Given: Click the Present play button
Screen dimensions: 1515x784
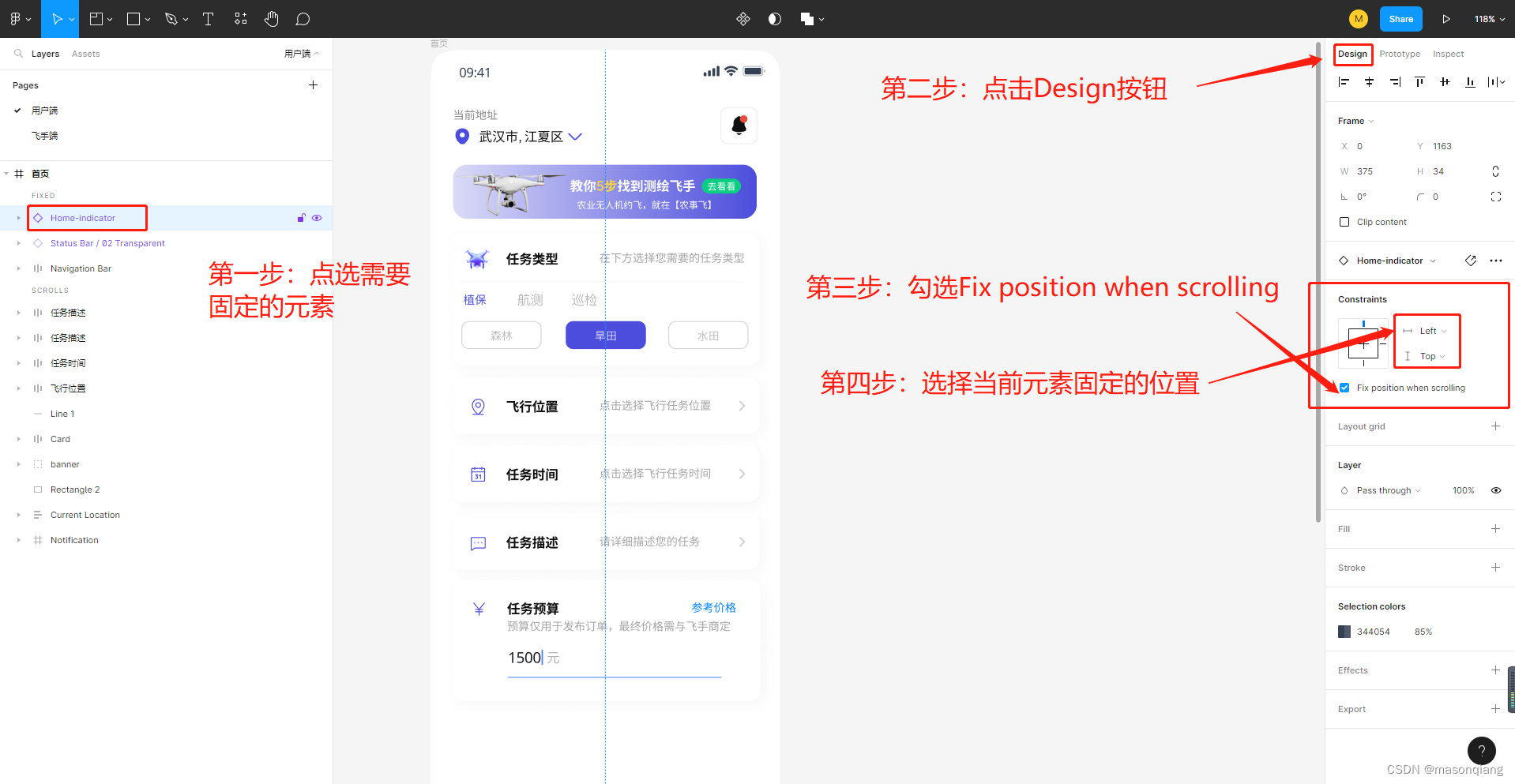Looking at the screenshot, I should 1446,18.
